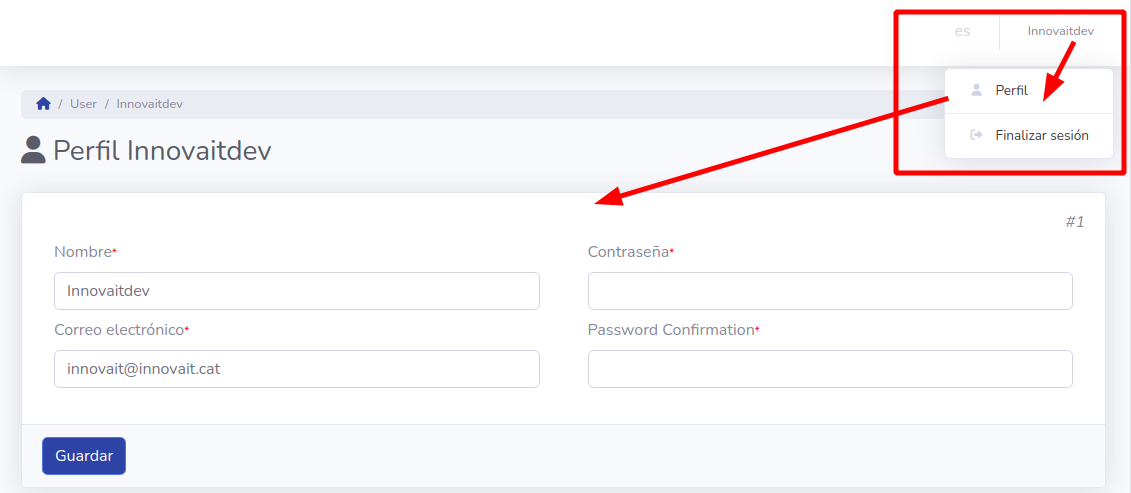Click into the Correo electrónico field
Viewport: 1131px width, 493px height.
click(297, 369)
